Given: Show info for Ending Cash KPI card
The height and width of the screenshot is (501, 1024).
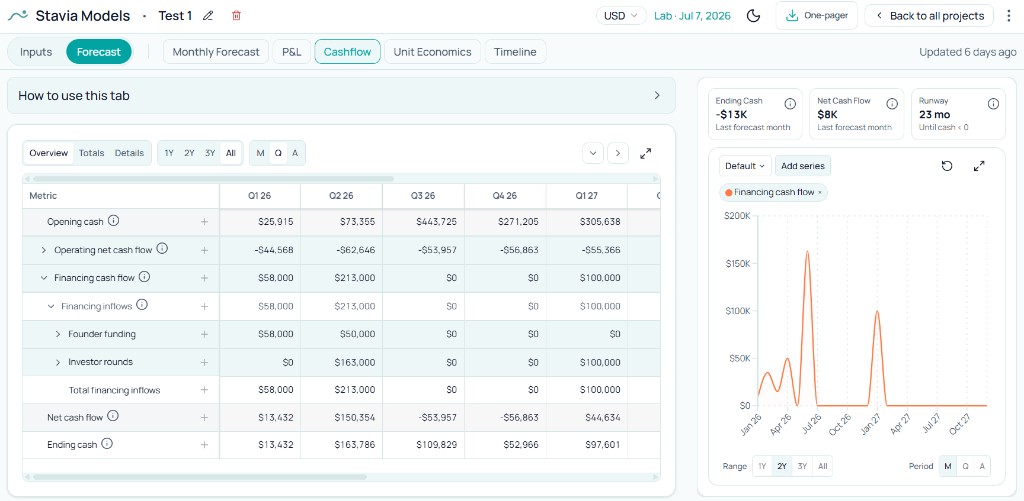Looking at the screenshot, I should (790, 104).
